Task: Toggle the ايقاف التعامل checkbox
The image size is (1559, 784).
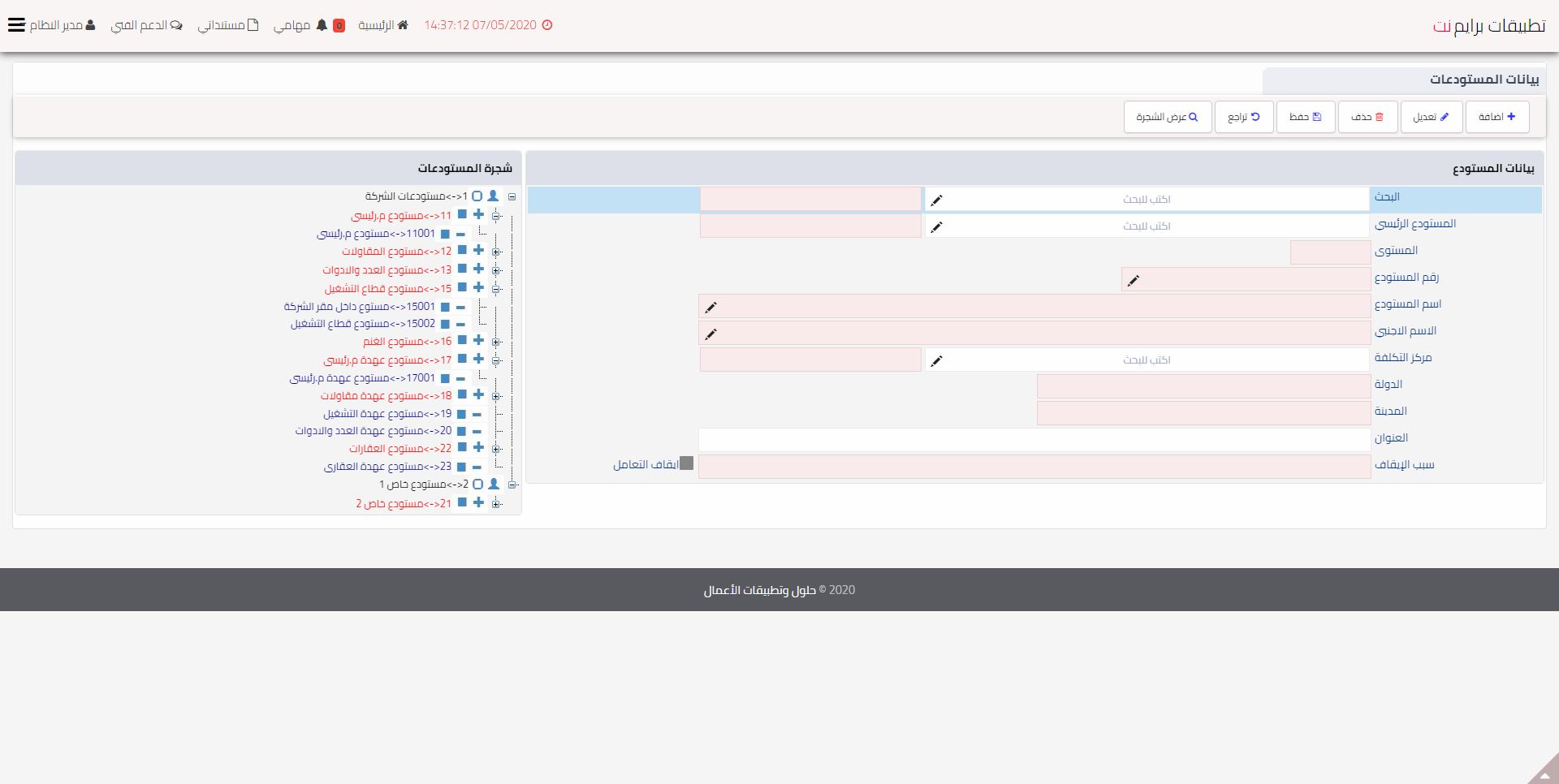Action: [x=686, y=463]
